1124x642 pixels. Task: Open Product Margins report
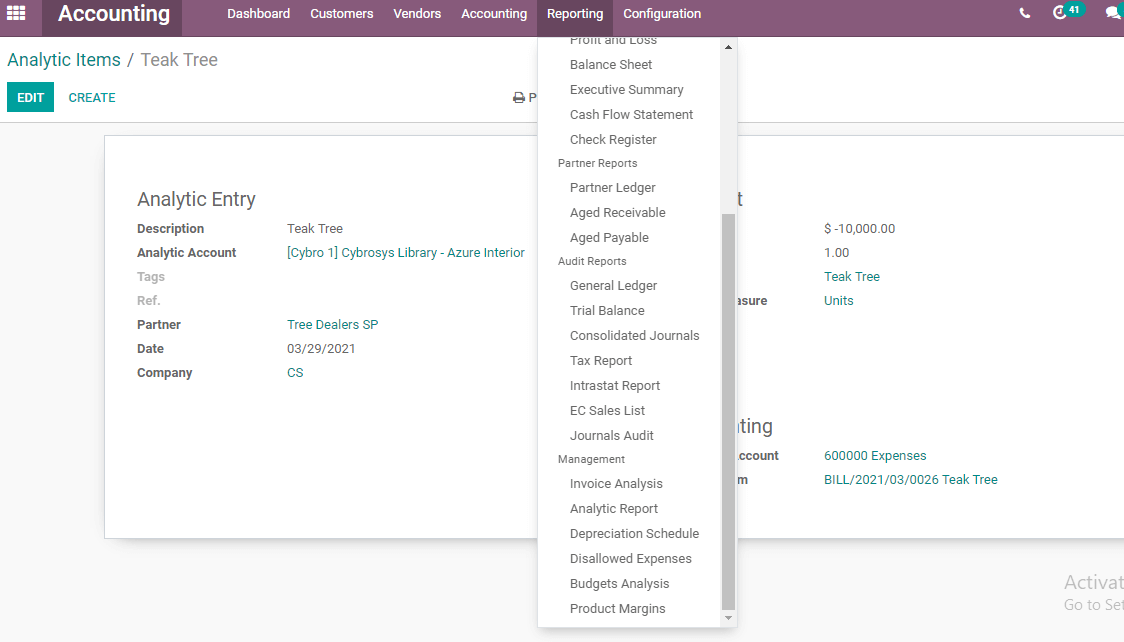(x=617, y=609)
